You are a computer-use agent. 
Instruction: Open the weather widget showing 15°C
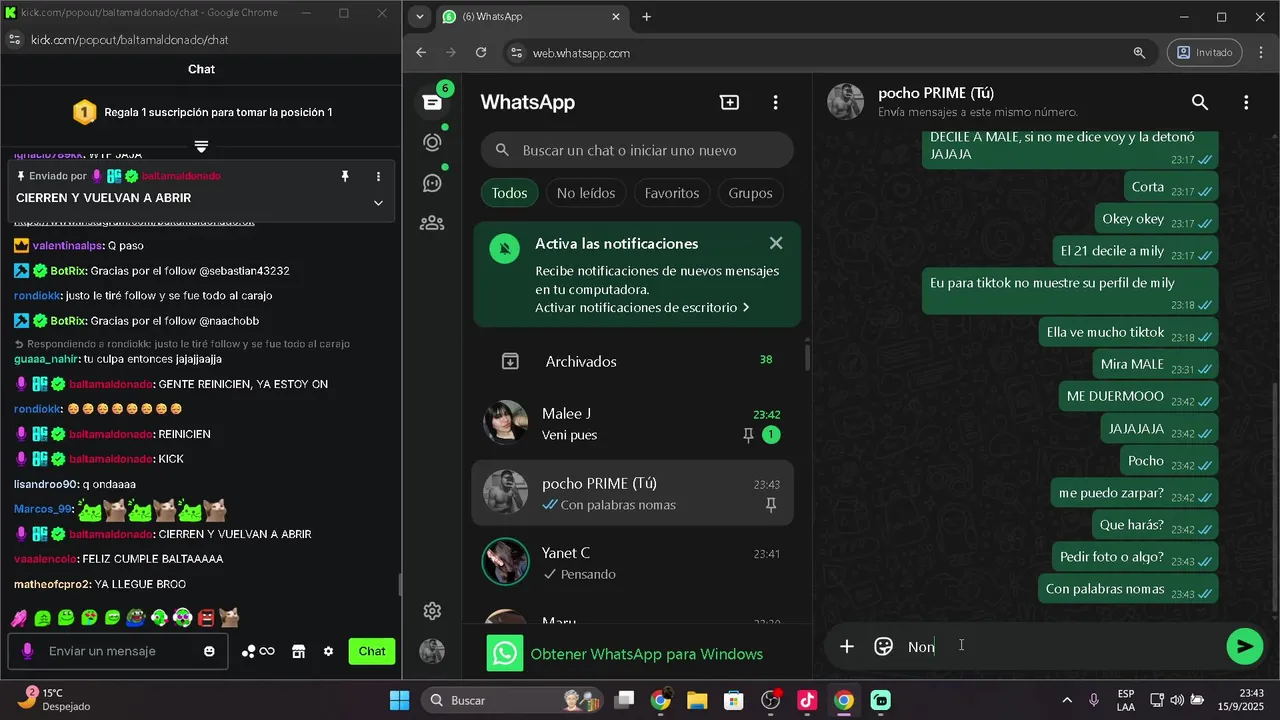point(53,700)
